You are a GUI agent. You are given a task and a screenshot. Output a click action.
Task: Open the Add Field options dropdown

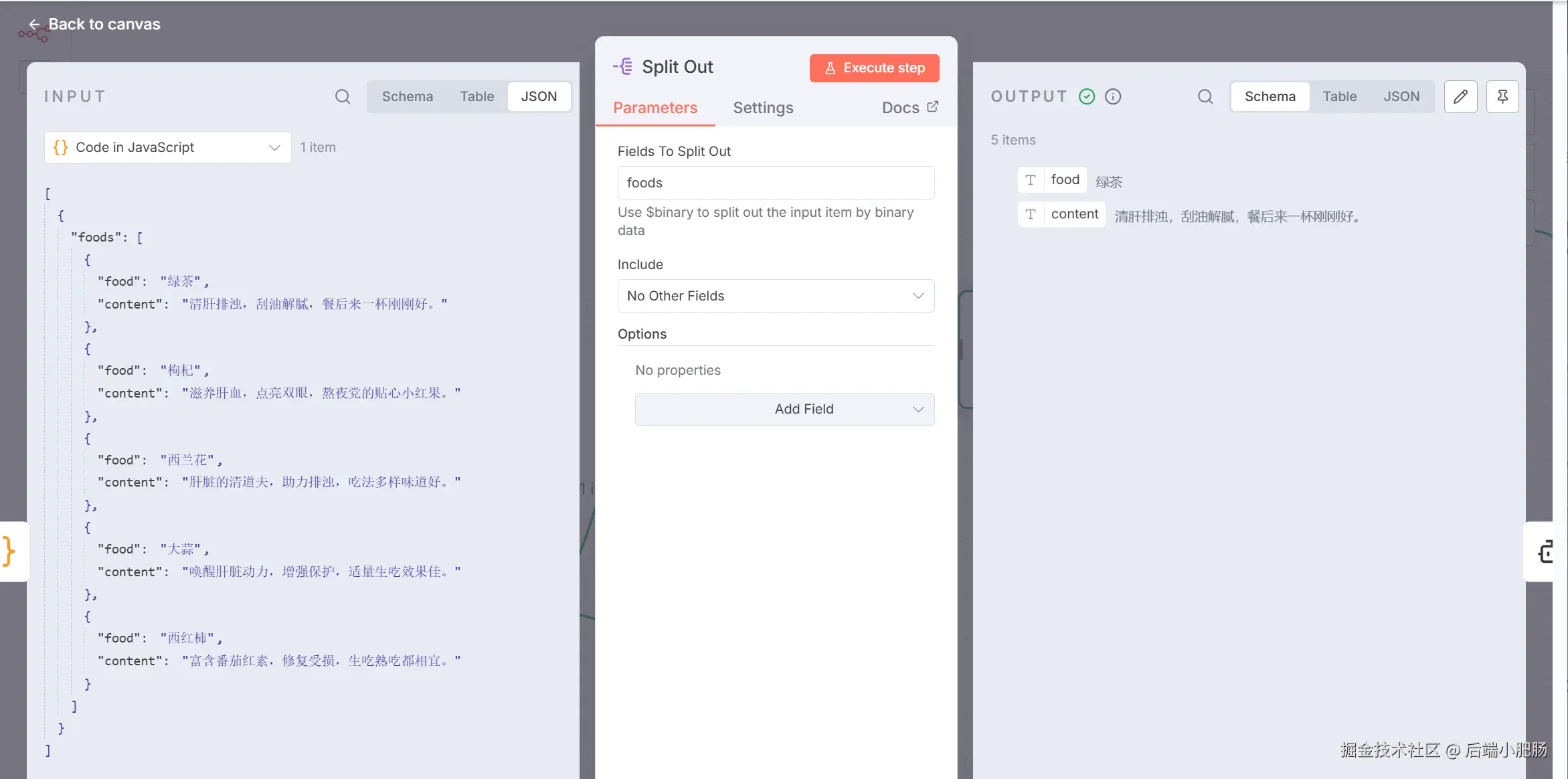point(784,409)
